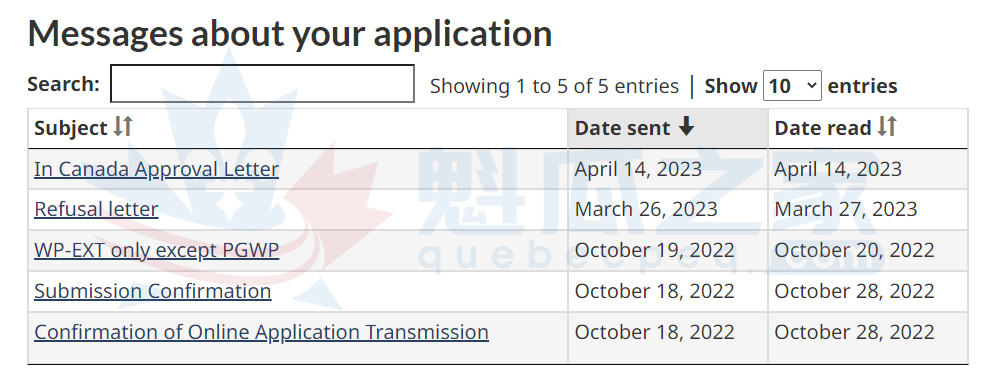This screenshot has width=986, height=372.
Task: Click the Date read column header text
Action: 823,128
